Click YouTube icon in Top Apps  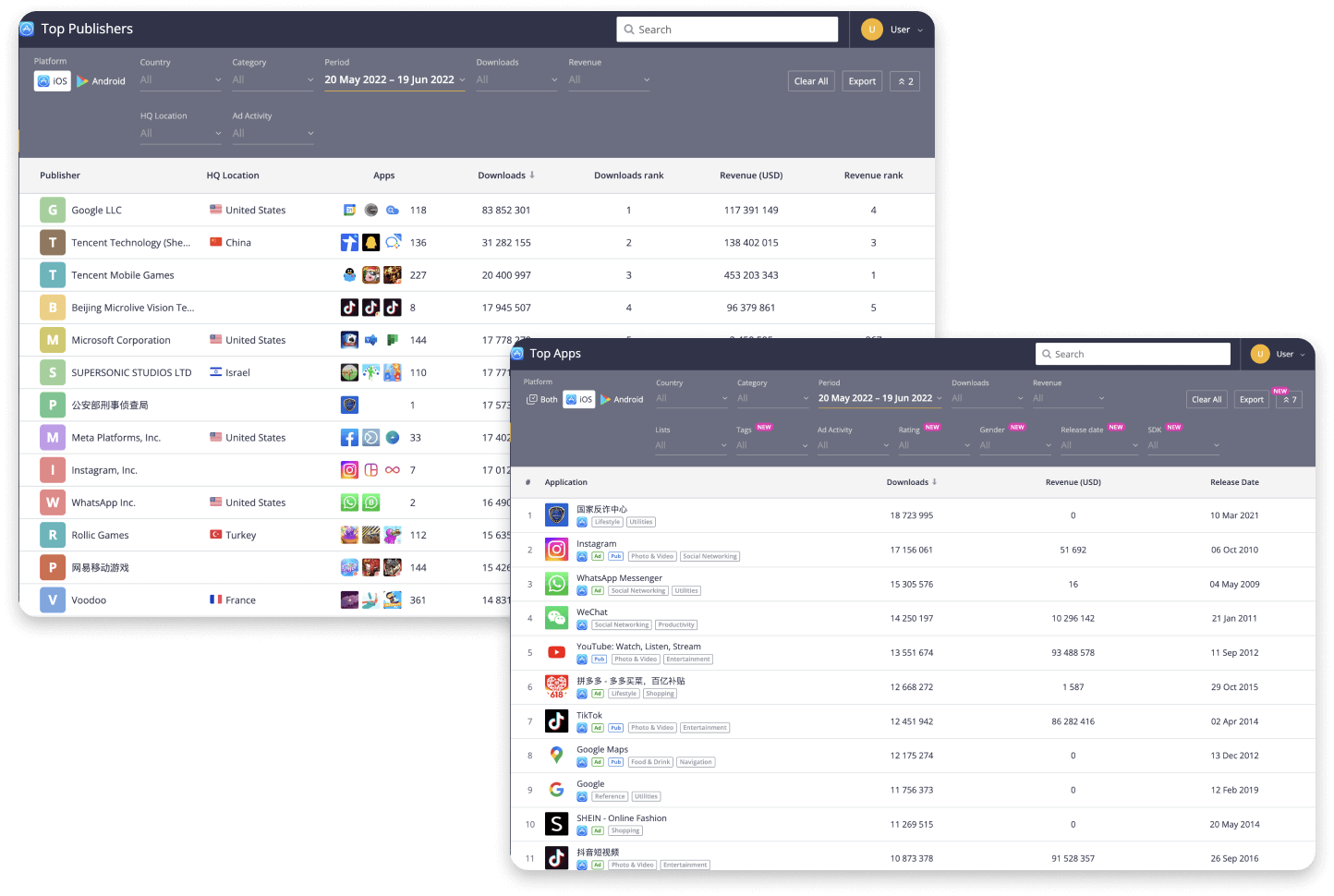click(556, 652)
